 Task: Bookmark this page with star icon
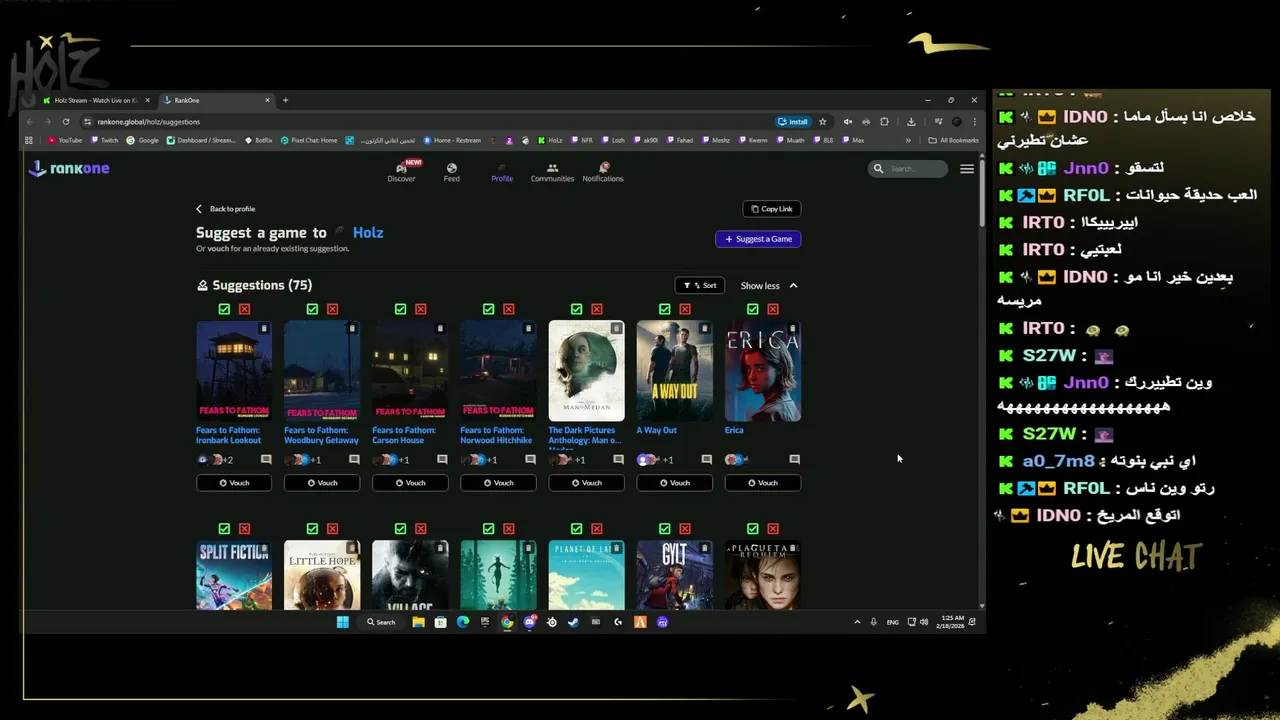(823, 122)
